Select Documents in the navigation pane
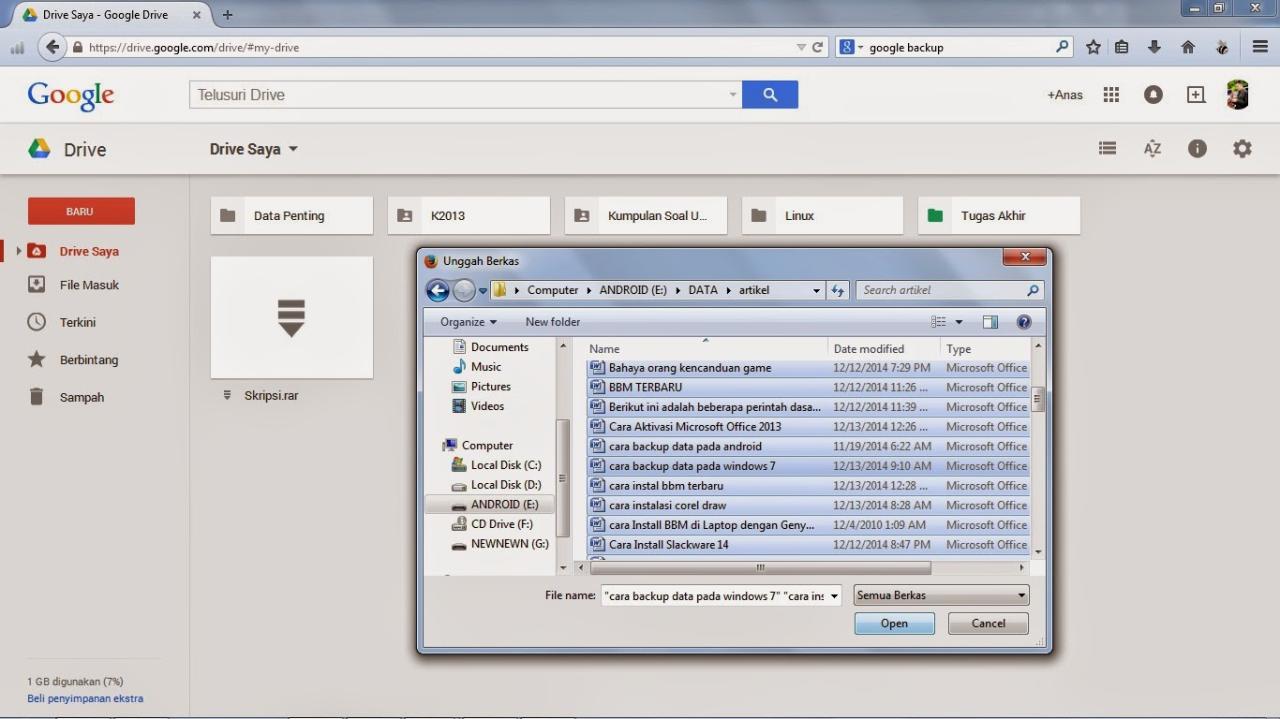Image resolution: width=1280 pixels, height=719 pixels. 491,347
